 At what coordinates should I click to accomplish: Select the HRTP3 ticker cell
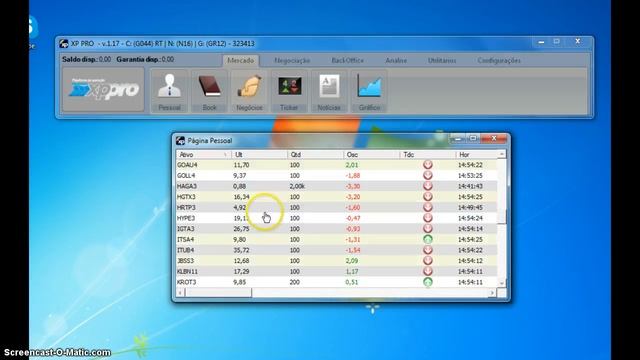pyautogui.click(x=187, y=207)
